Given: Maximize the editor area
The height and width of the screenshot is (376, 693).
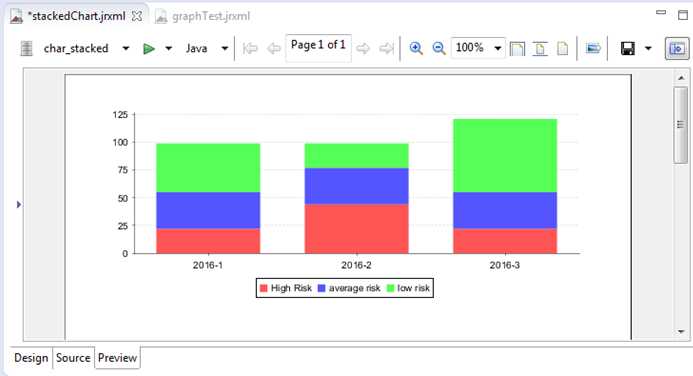Looking at the screenshot, I should (683, 15).
